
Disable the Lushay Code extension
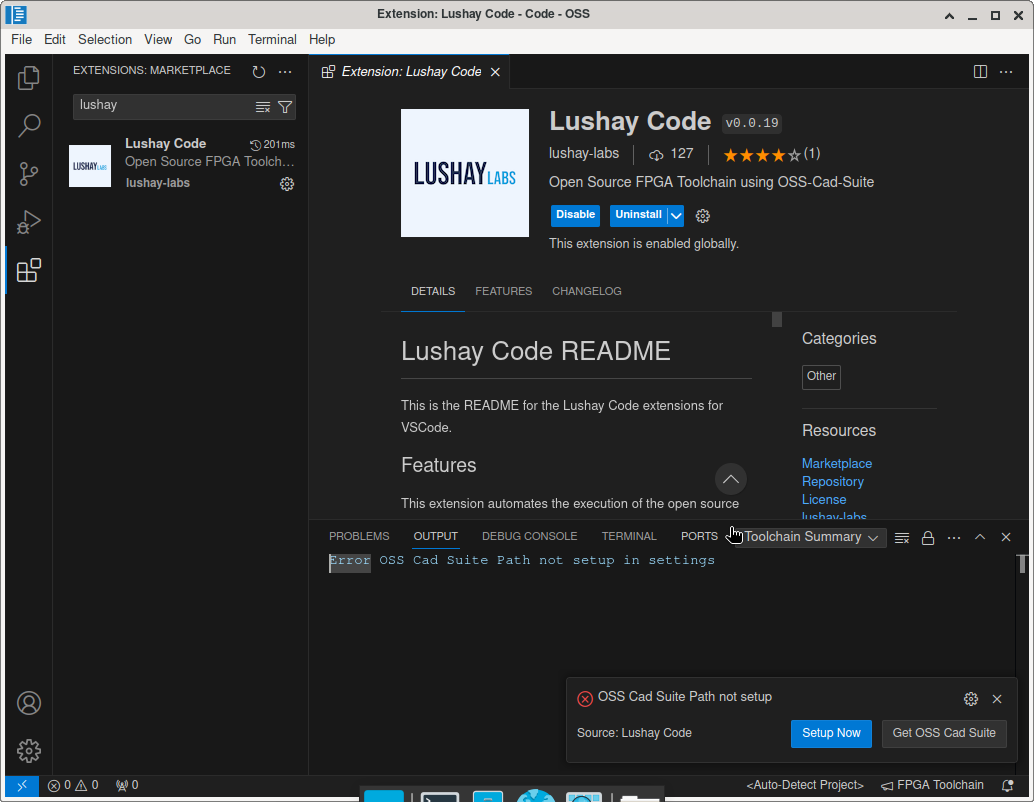click(x=575, y=215)
